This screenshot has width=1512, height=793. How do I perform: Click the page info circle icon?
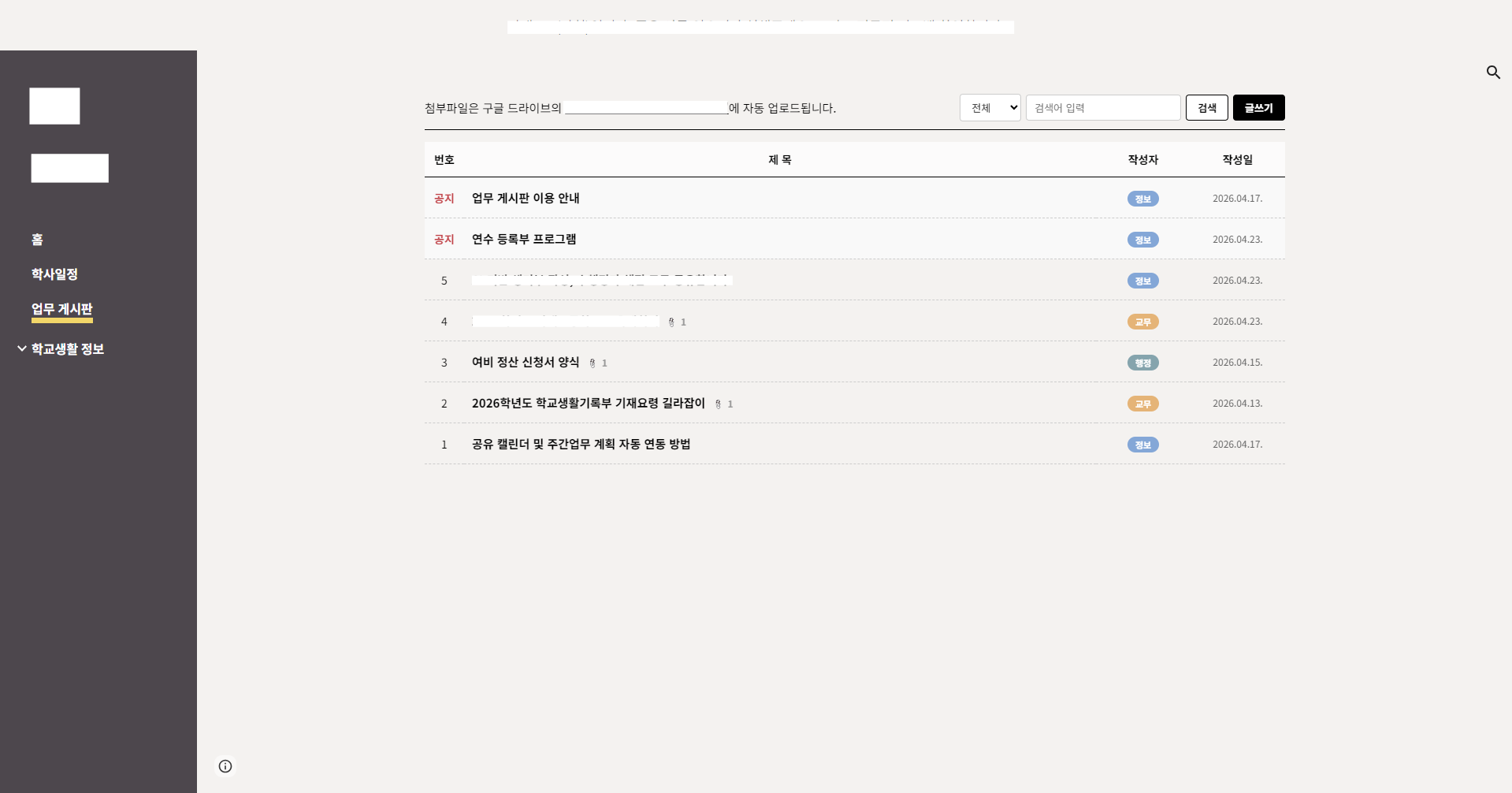225,766
